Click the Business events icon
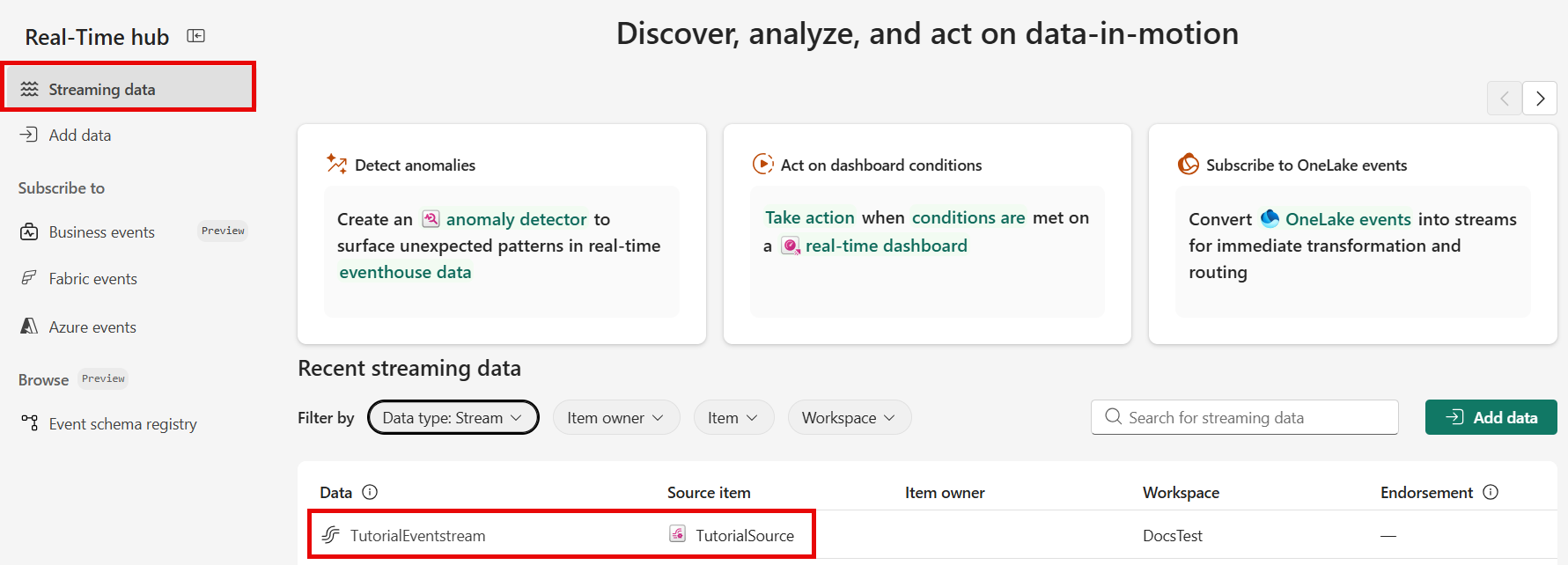 pos(29,231)
